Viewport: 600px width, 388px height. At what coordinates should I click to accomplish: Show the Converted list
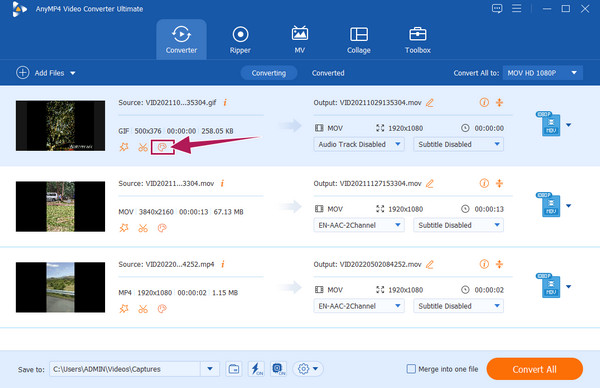click(x=328, y=73)
